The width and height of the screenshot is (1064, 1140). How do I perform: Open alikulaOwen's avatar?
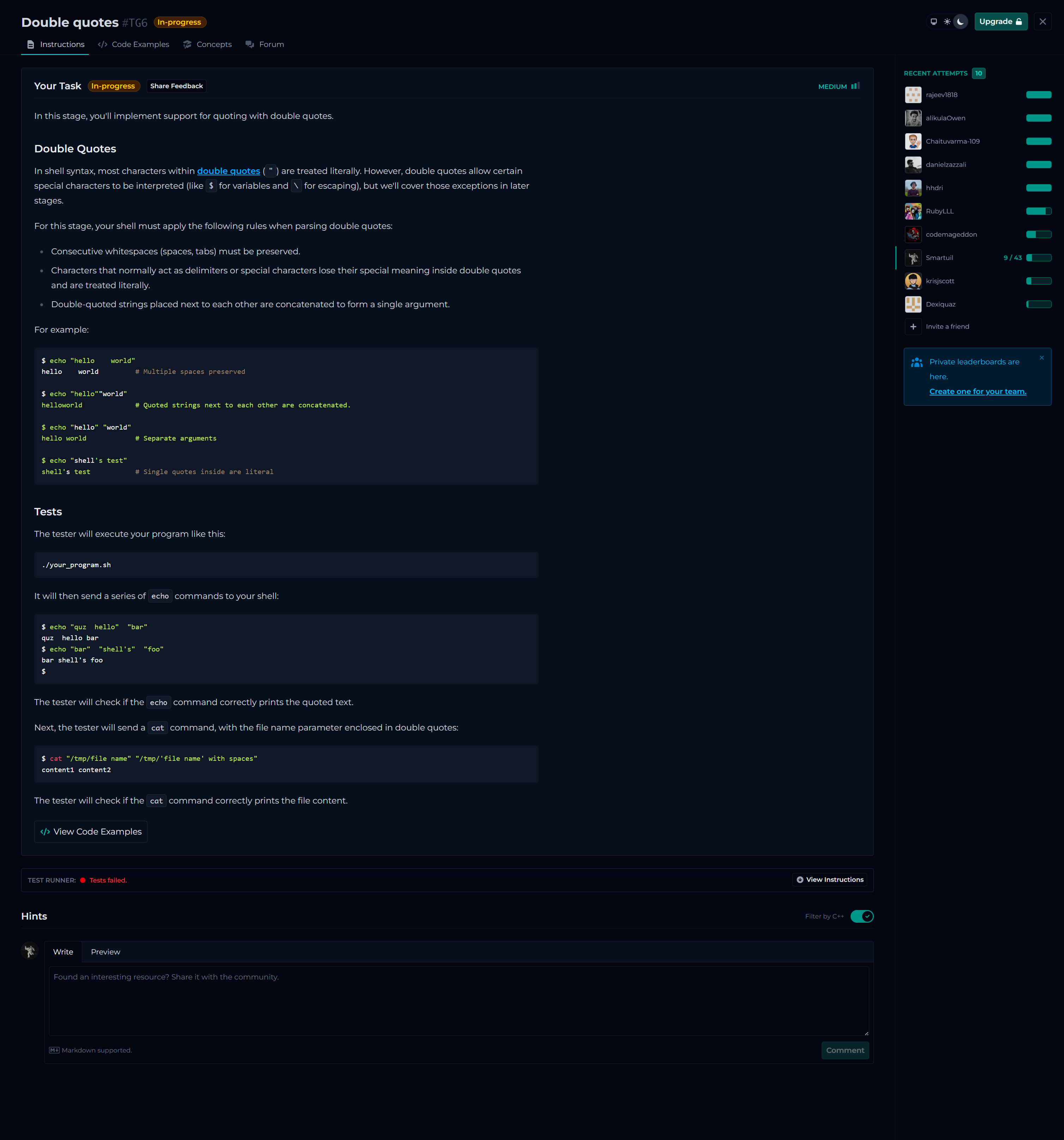pyautogui.click(x=913, y=118)
